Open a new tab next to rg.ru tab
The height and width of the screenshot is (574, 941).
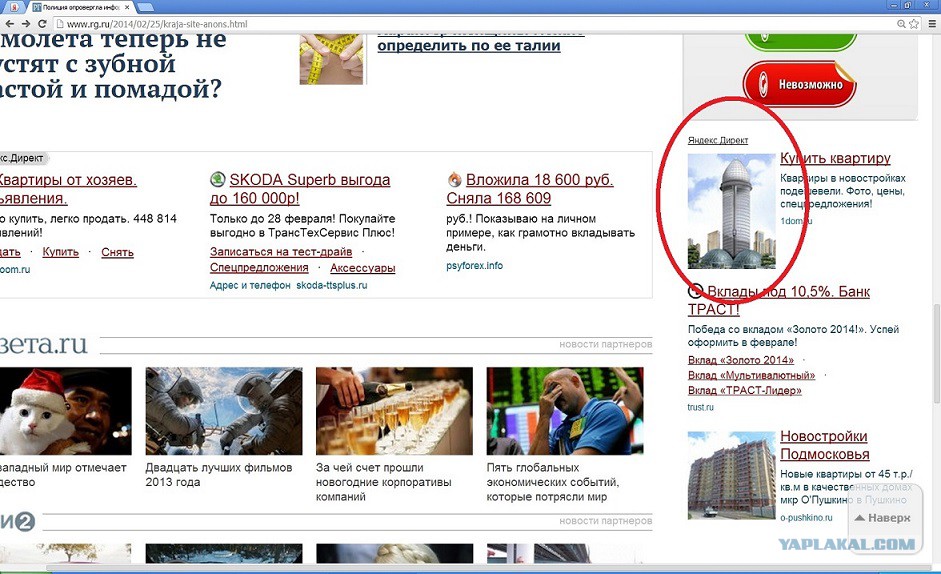pos(146,7)
